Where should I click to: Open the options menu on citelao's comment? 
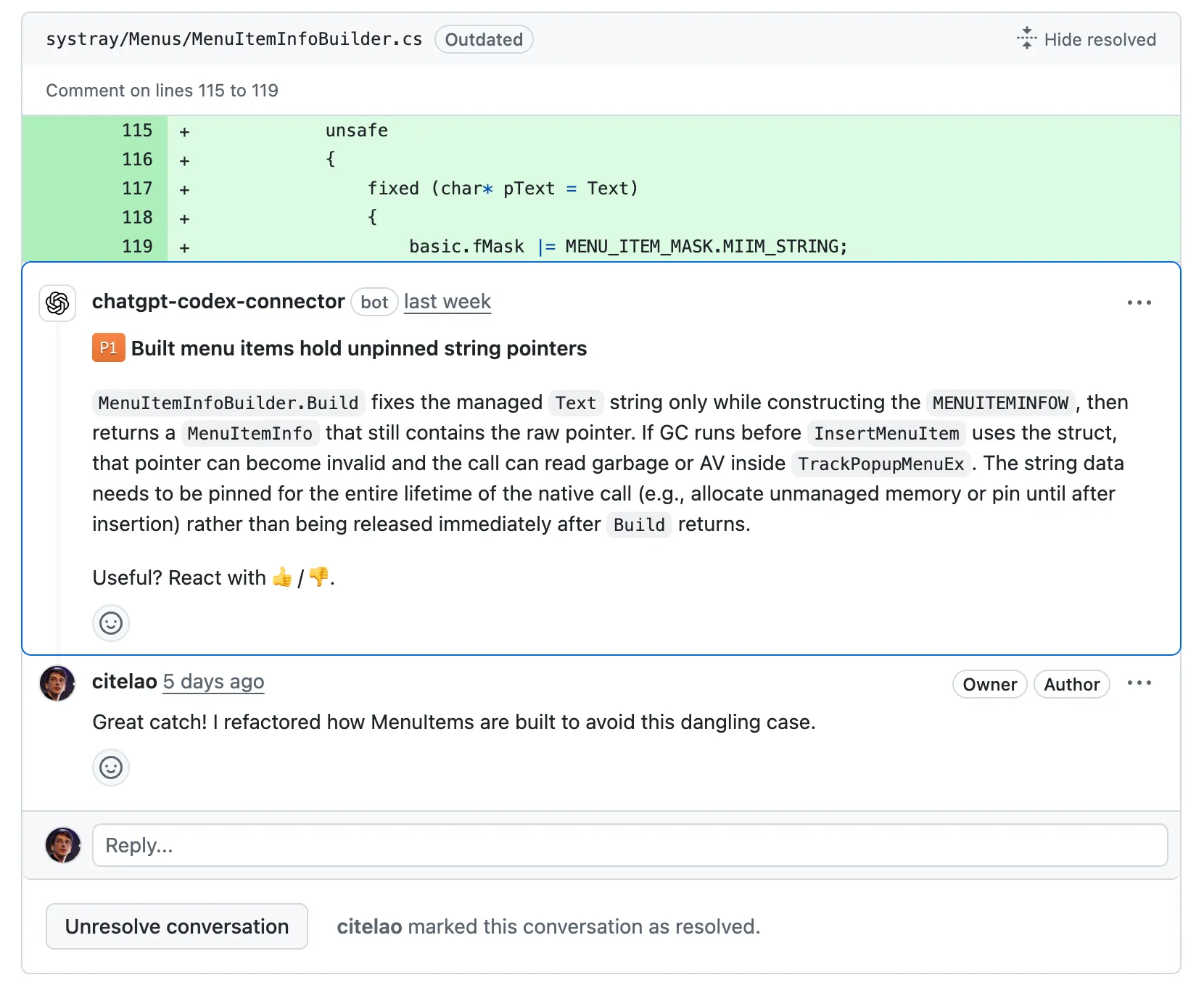coord(1140,683)
